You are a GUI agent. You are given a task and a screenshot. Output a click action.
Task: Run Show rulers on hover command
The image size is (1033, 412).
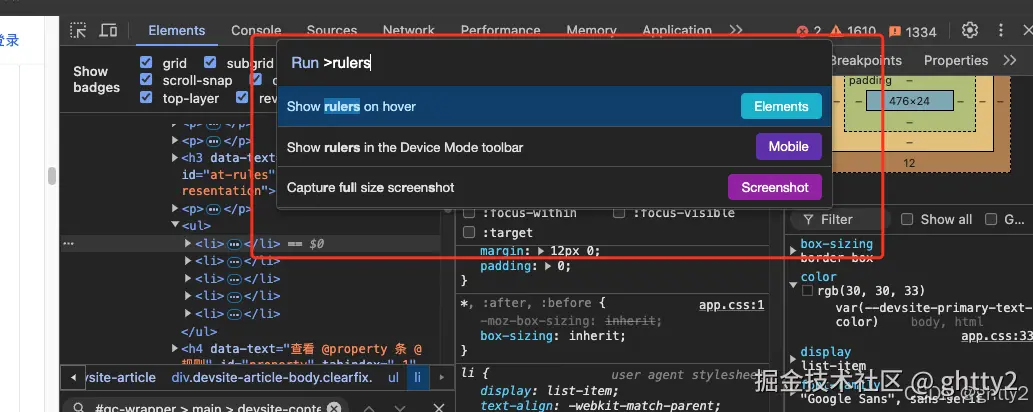click(x=555, y=106)
